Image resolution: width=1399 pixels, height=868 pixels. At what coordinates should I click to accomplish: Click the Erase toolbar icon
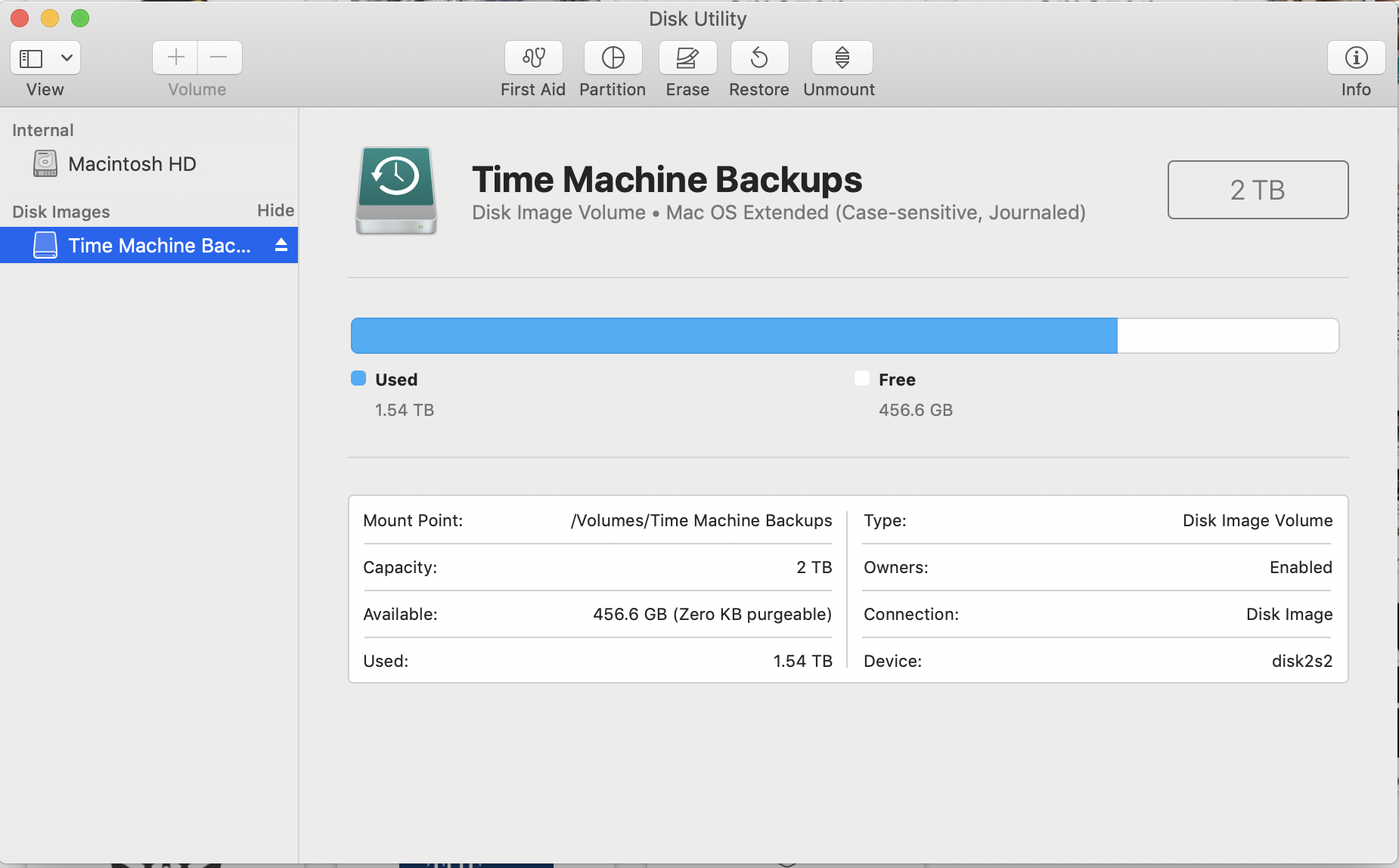(x=687, y=57)
